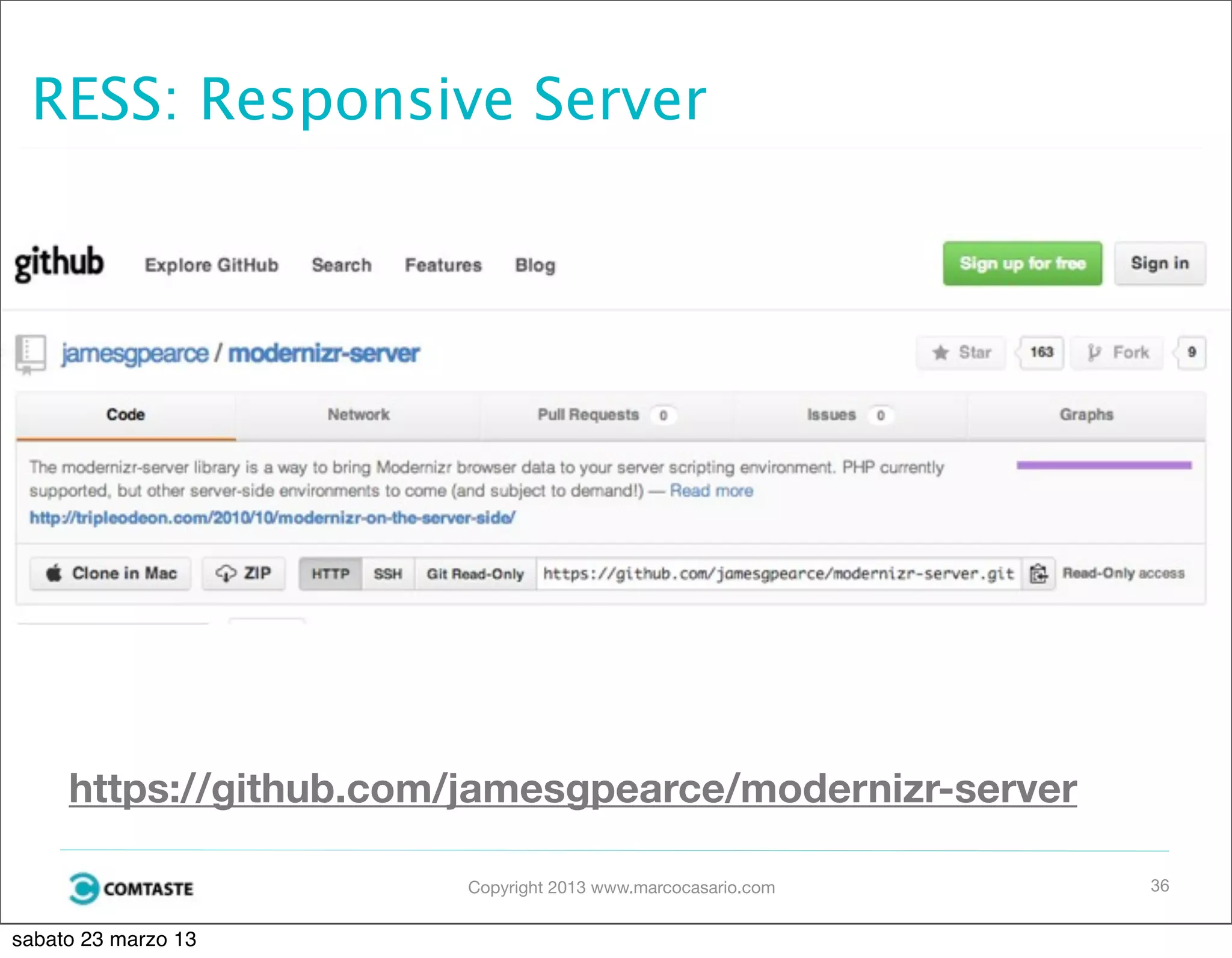1232x958 pixels.
Task: Click Read more in description
Action: click(712, 491)
